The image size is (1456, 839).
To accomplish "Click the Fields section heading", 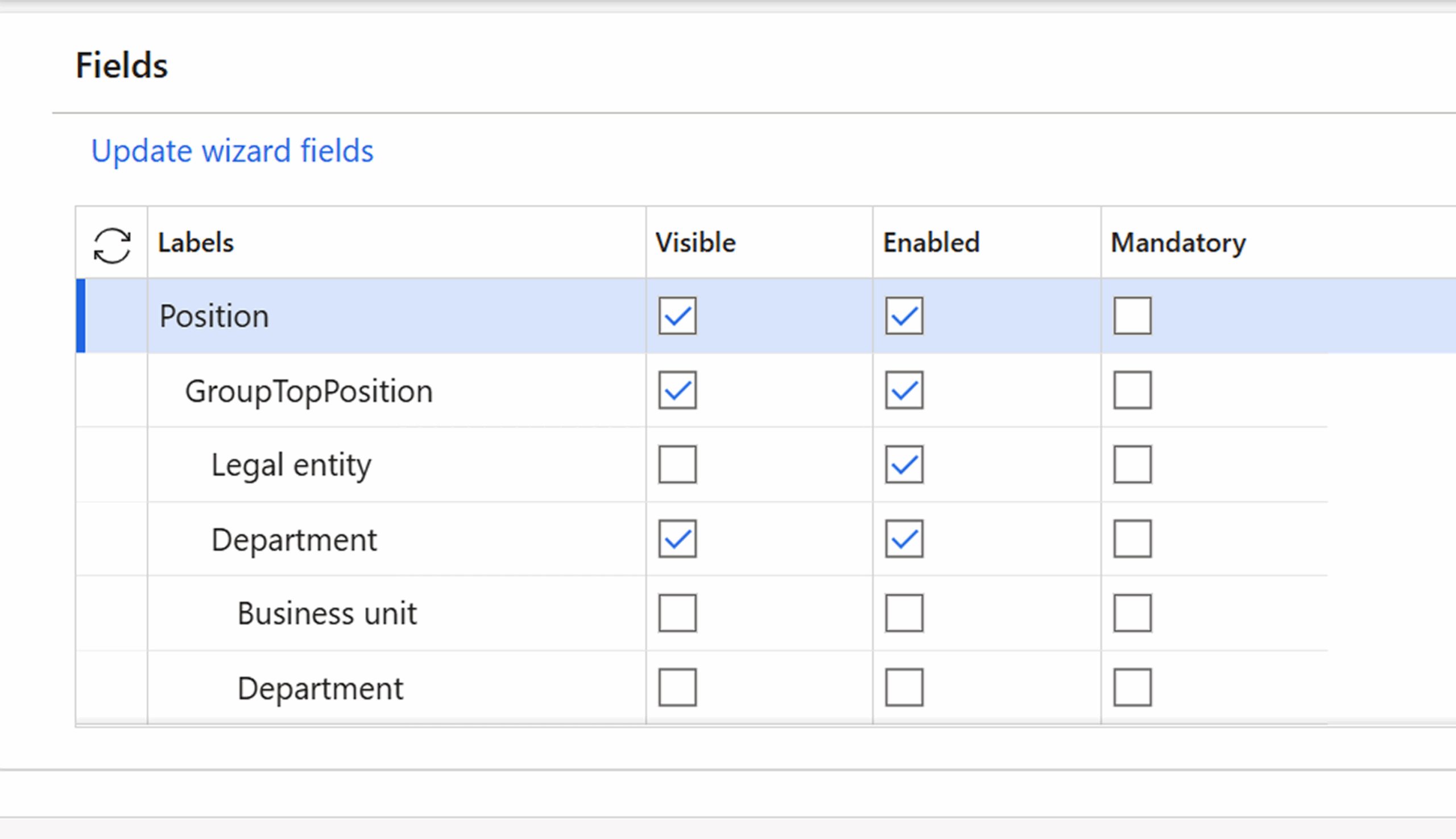I will (122, 65).
